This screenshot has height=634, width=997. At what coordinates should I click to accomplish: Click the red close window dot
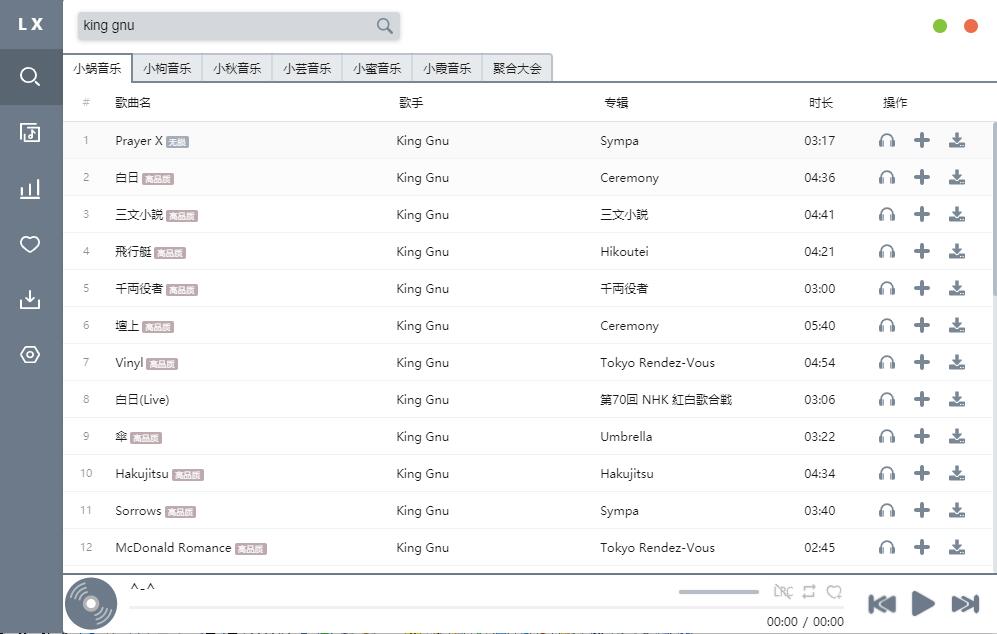(x=971, y=26)
